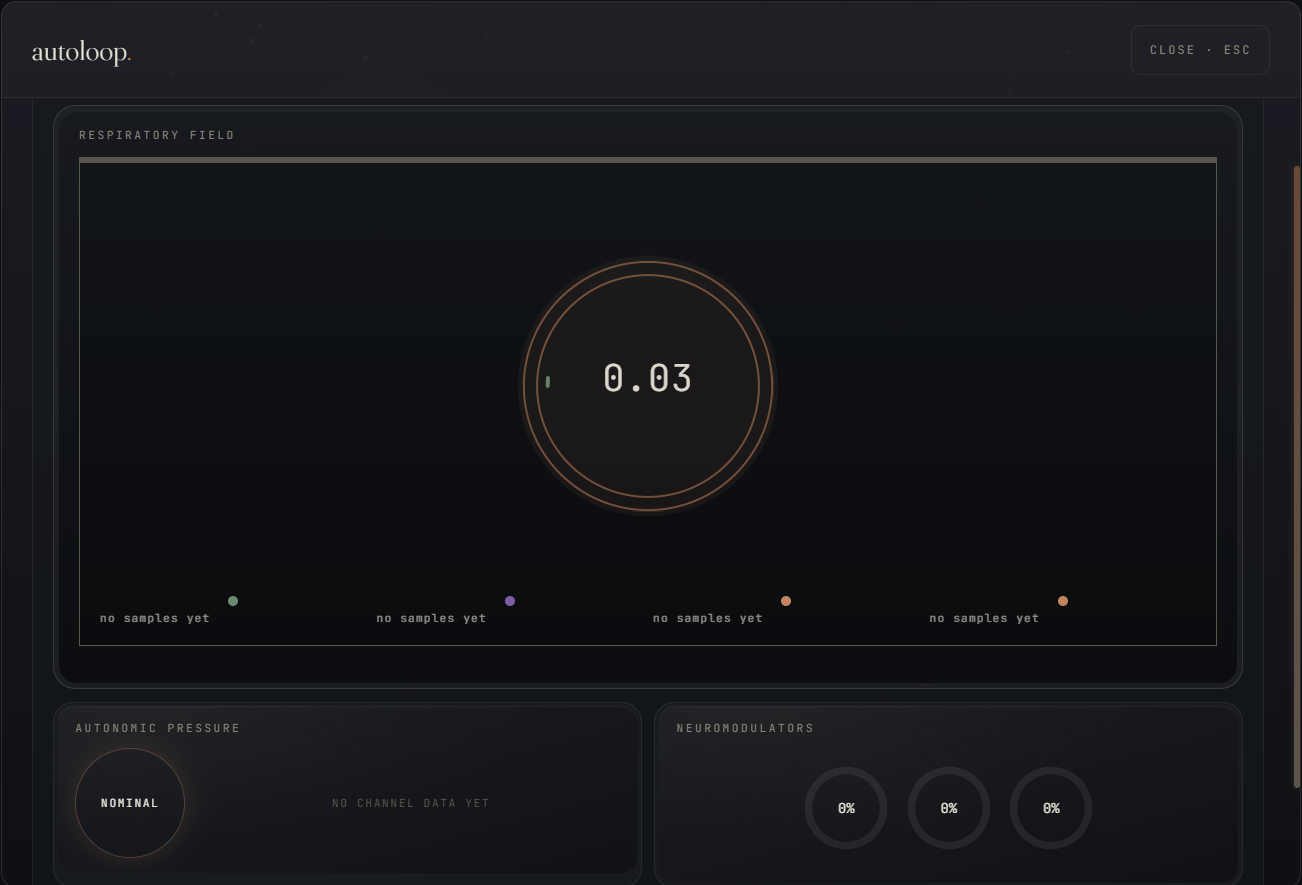Click "no samples yet" beside the green dot
Image resolution: width=1302 pixels, height=885 pixels.
click(155, 618)
